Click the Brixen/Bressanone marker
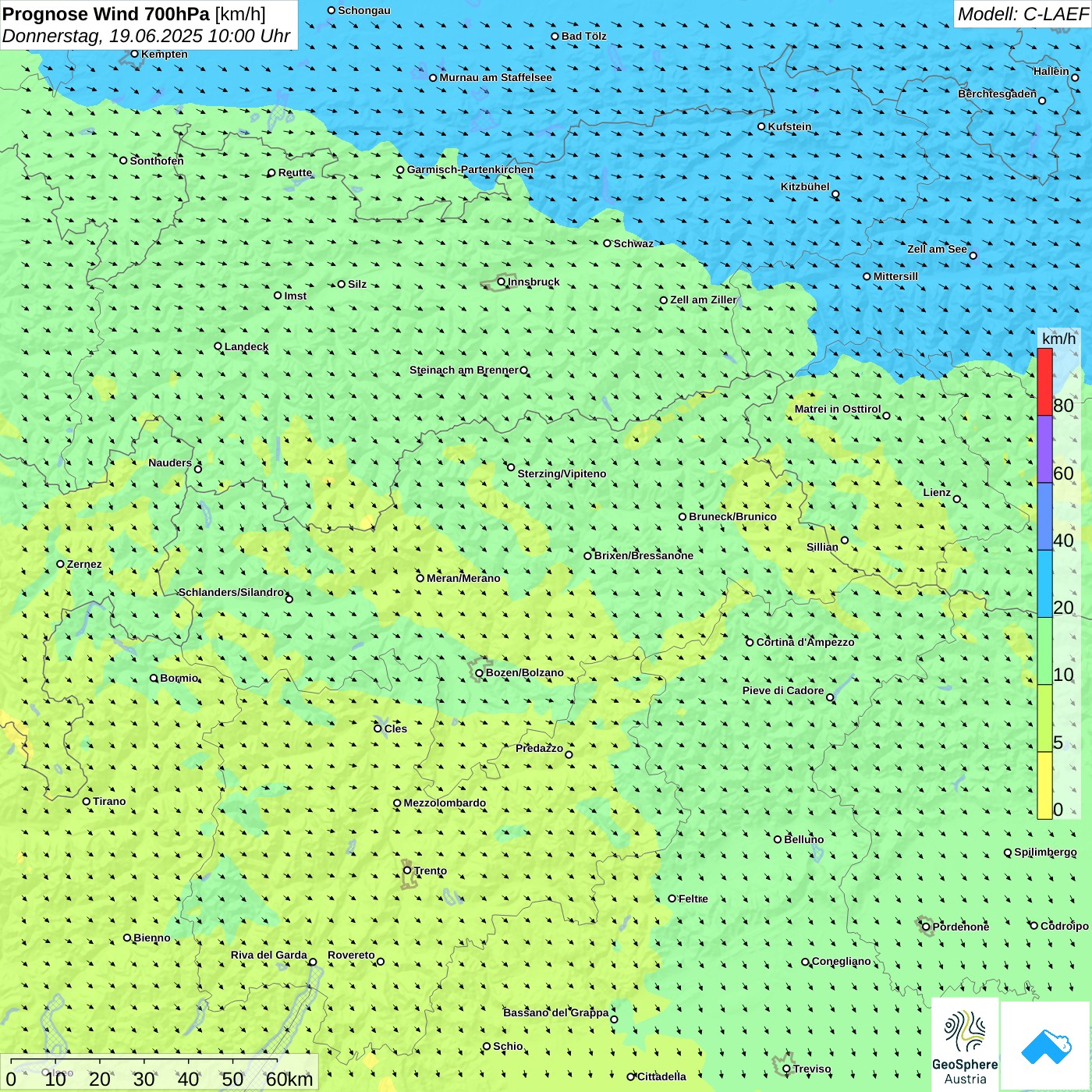1092x1092 pixels. pos(587,556)
